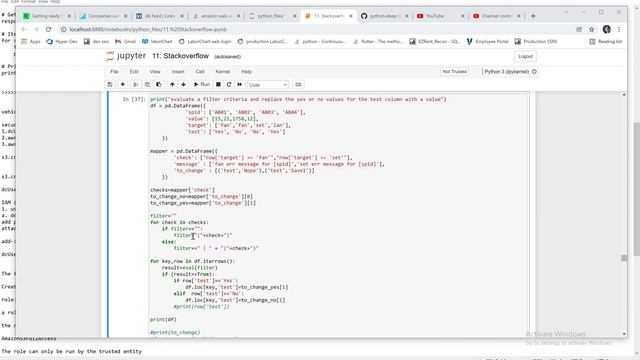This screenshot has height=360, width=640.
Task: Open the Production SSRS bookmark
Action: 536,41
